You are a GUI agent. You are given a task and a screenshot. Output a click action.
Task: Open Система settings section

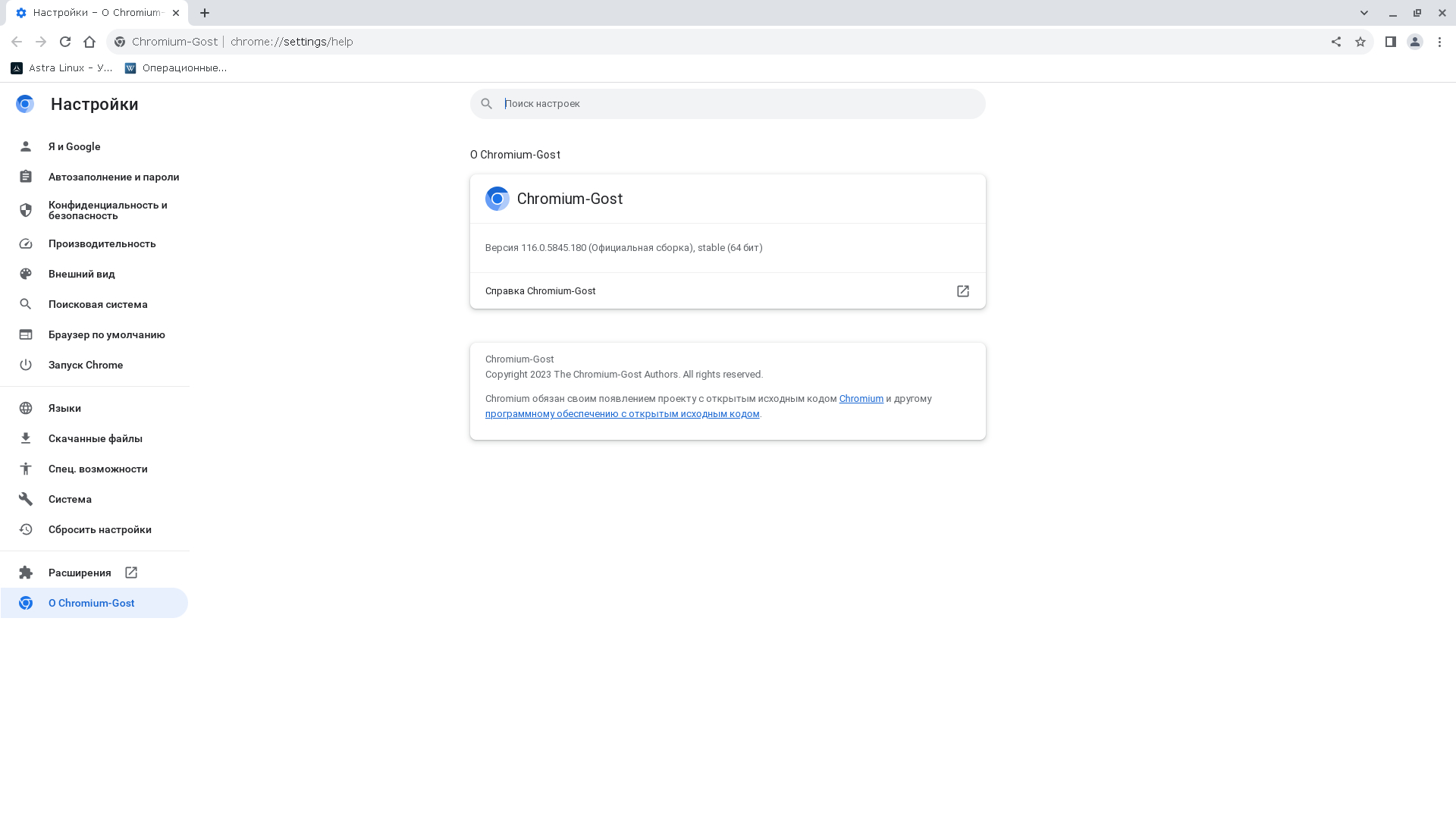pyautogui.click(x=94, y=499)
